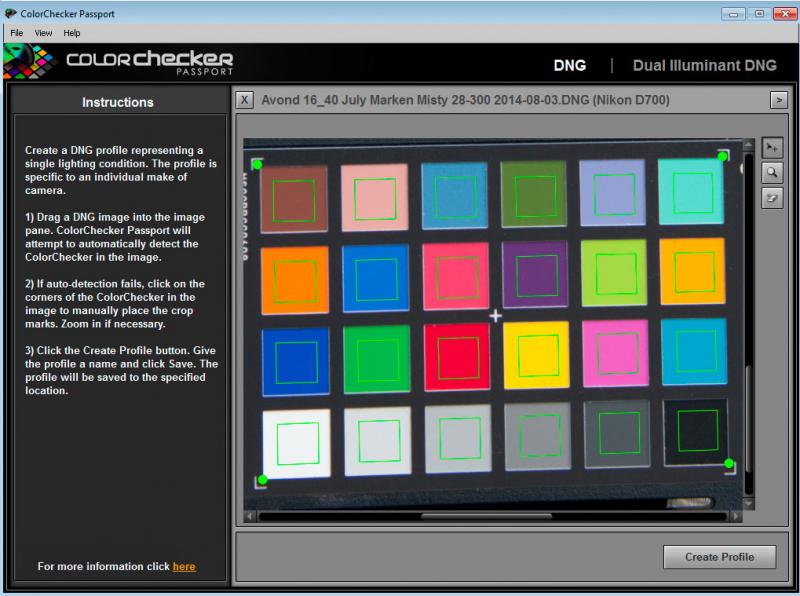Select the hand pan tool
The height and width of the screenshot is (596, 800).
[772, 198]
